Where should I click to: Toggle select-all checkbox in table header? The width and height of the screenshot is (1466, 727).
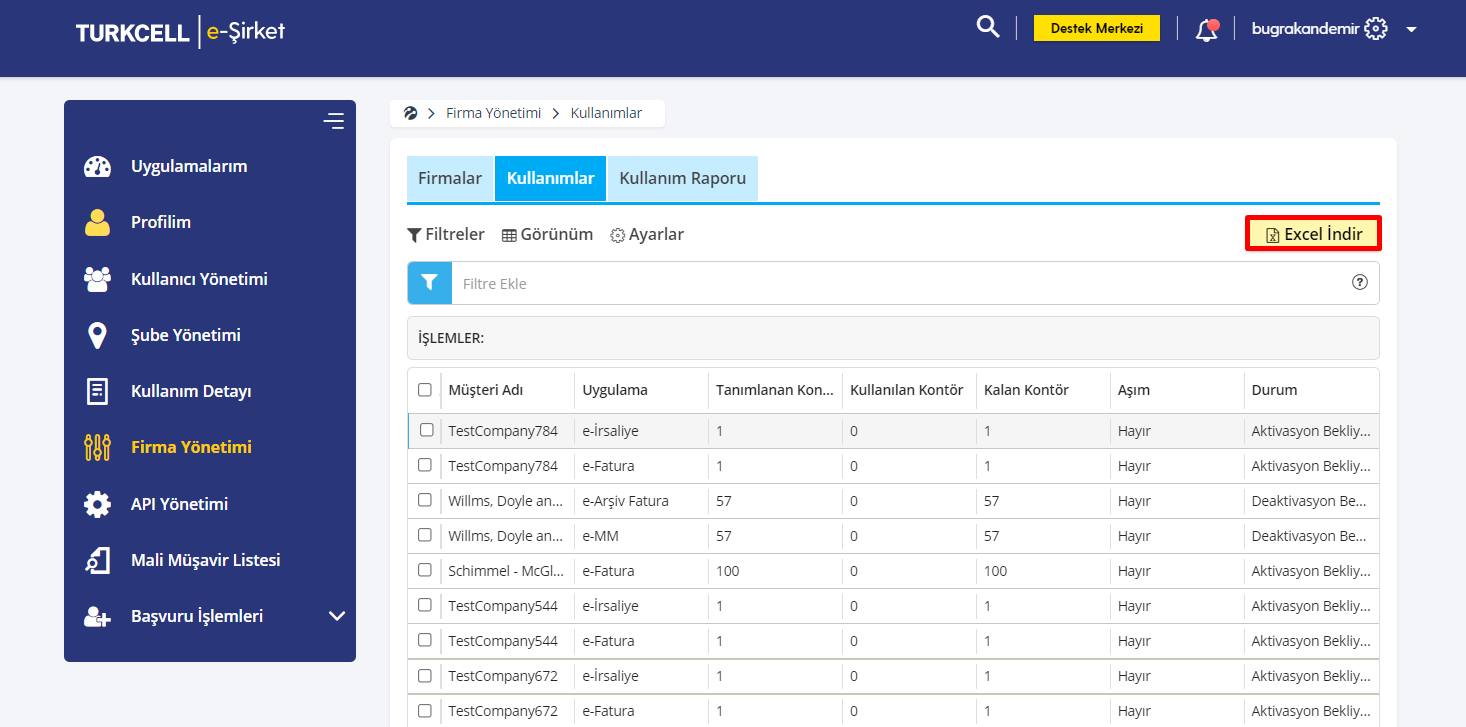pos(425,390)
